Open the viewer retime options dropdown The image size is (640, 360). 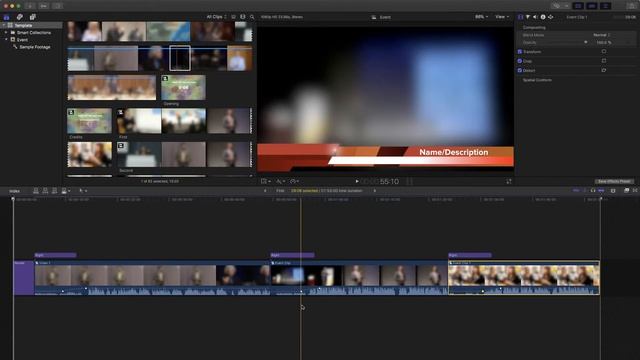(295, 181)
